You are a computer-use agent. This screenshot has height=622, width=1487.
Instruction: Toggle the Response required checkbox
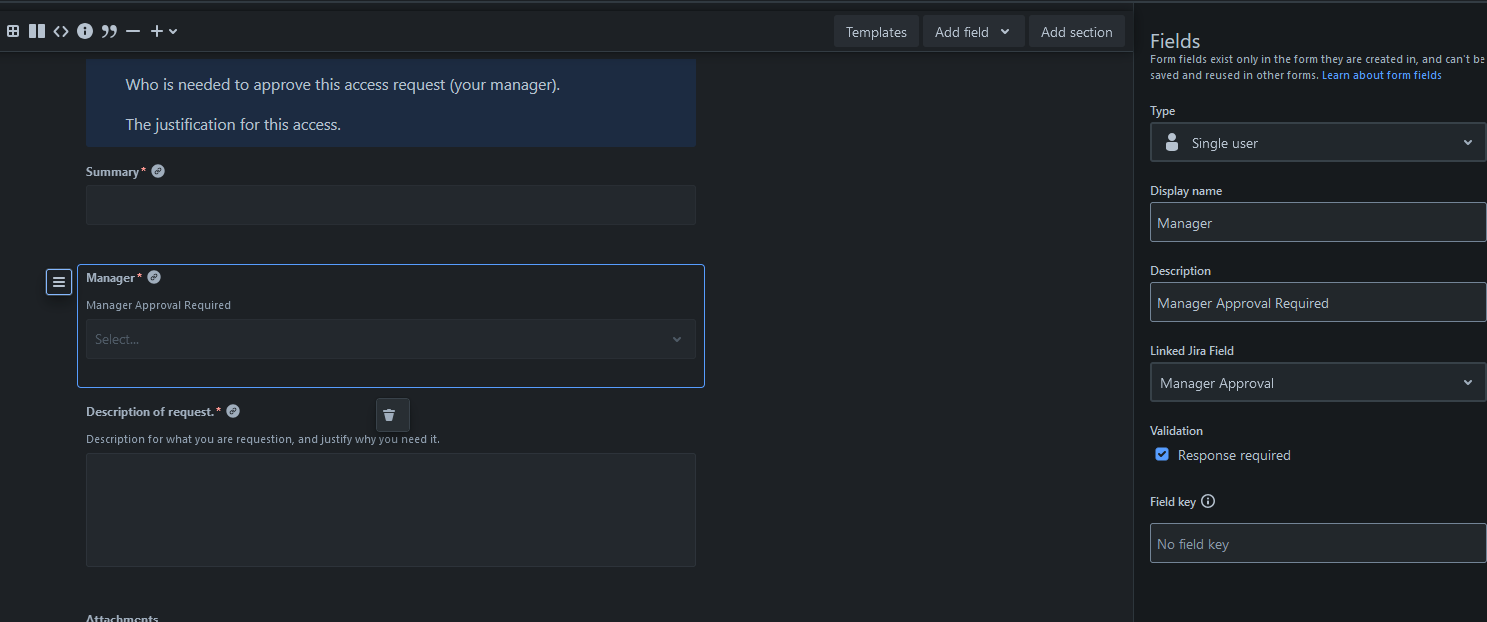(1162, 454)
